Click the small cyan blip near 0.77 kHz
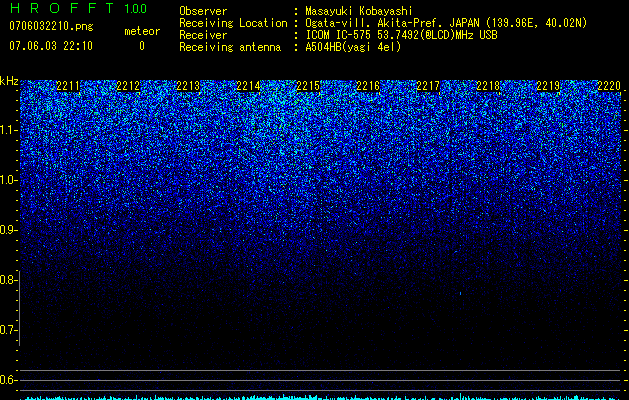This screenshot has height=400, width=629. [460, 294]
